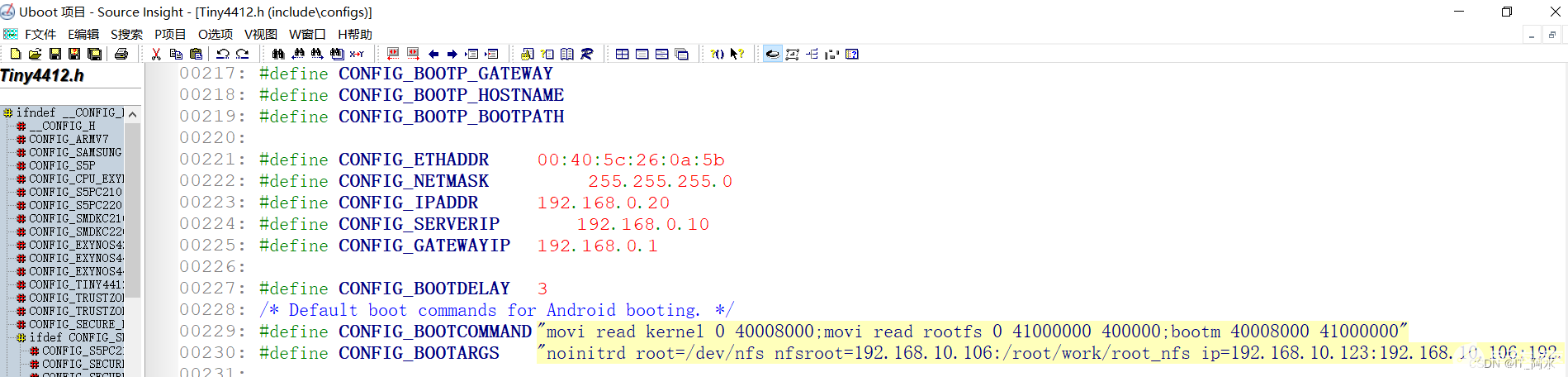1568x377 pixels.
Task: Click the New File toolbar icon
Action: pyautogui.click(x=16, y=54)
